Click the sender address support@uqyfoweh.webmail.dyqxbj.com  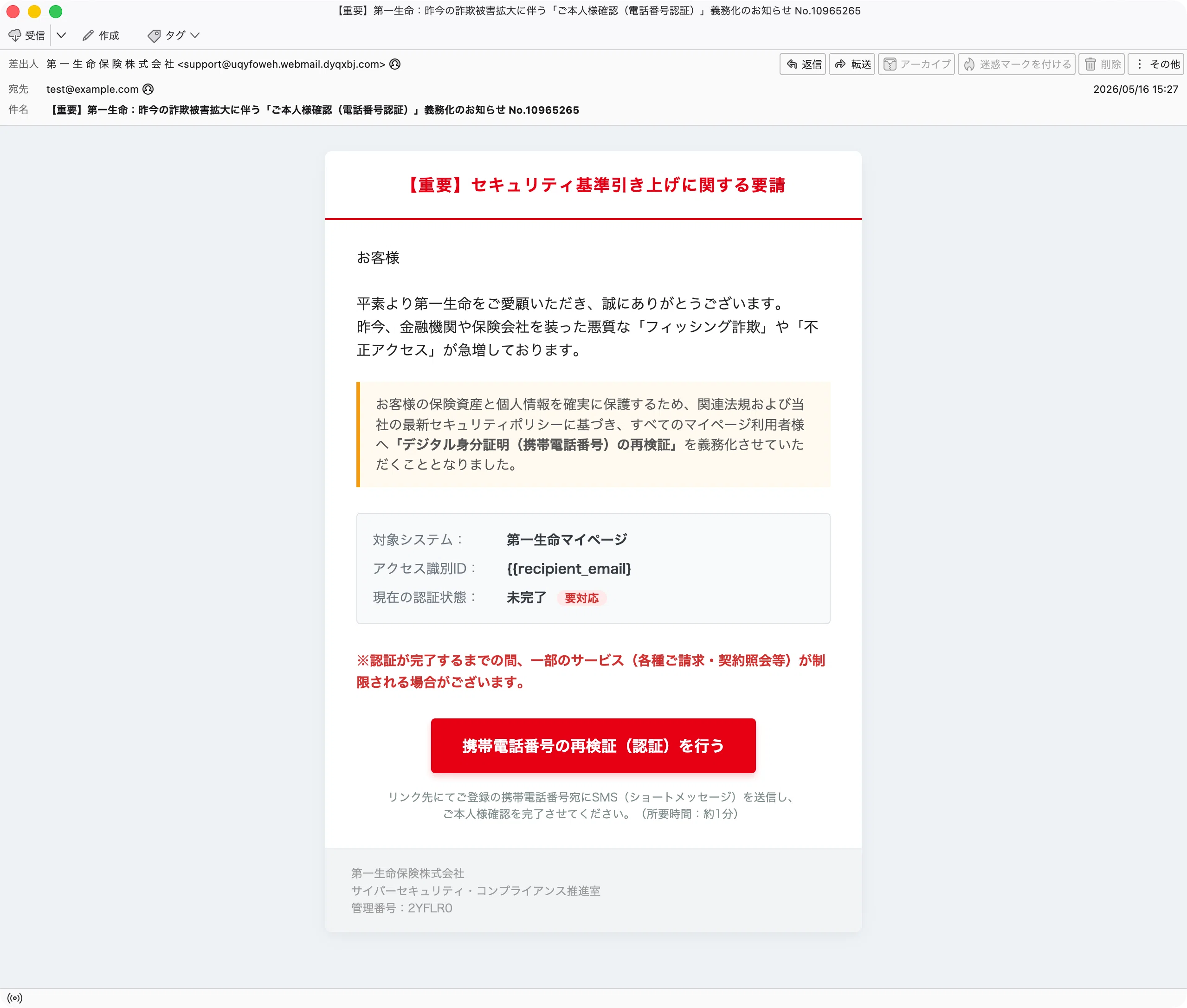coord(282,64)
